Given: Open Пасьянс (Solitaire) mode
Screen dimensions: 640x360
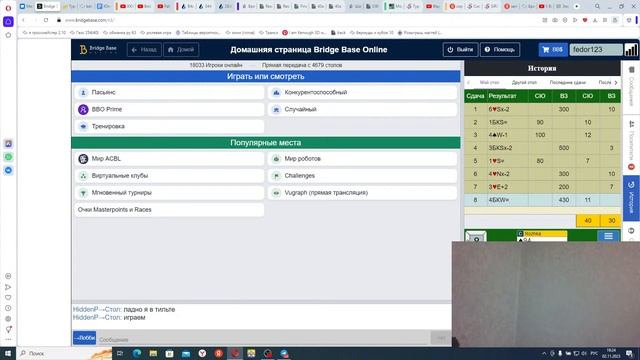Looking at the screenshot, I should [169, 92].
